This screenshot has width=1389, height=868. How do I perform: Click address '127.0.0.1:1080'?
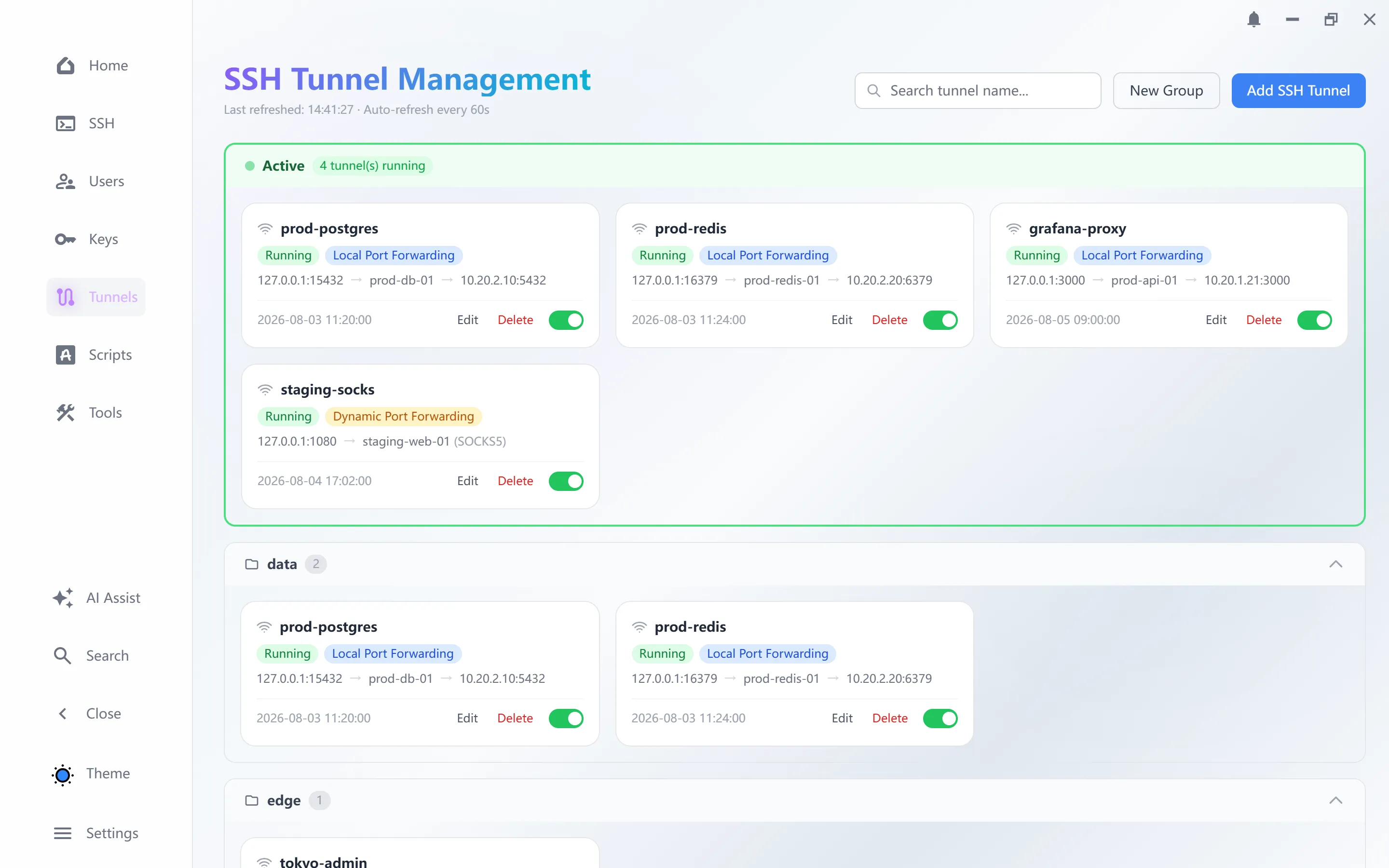click(297, 441)
